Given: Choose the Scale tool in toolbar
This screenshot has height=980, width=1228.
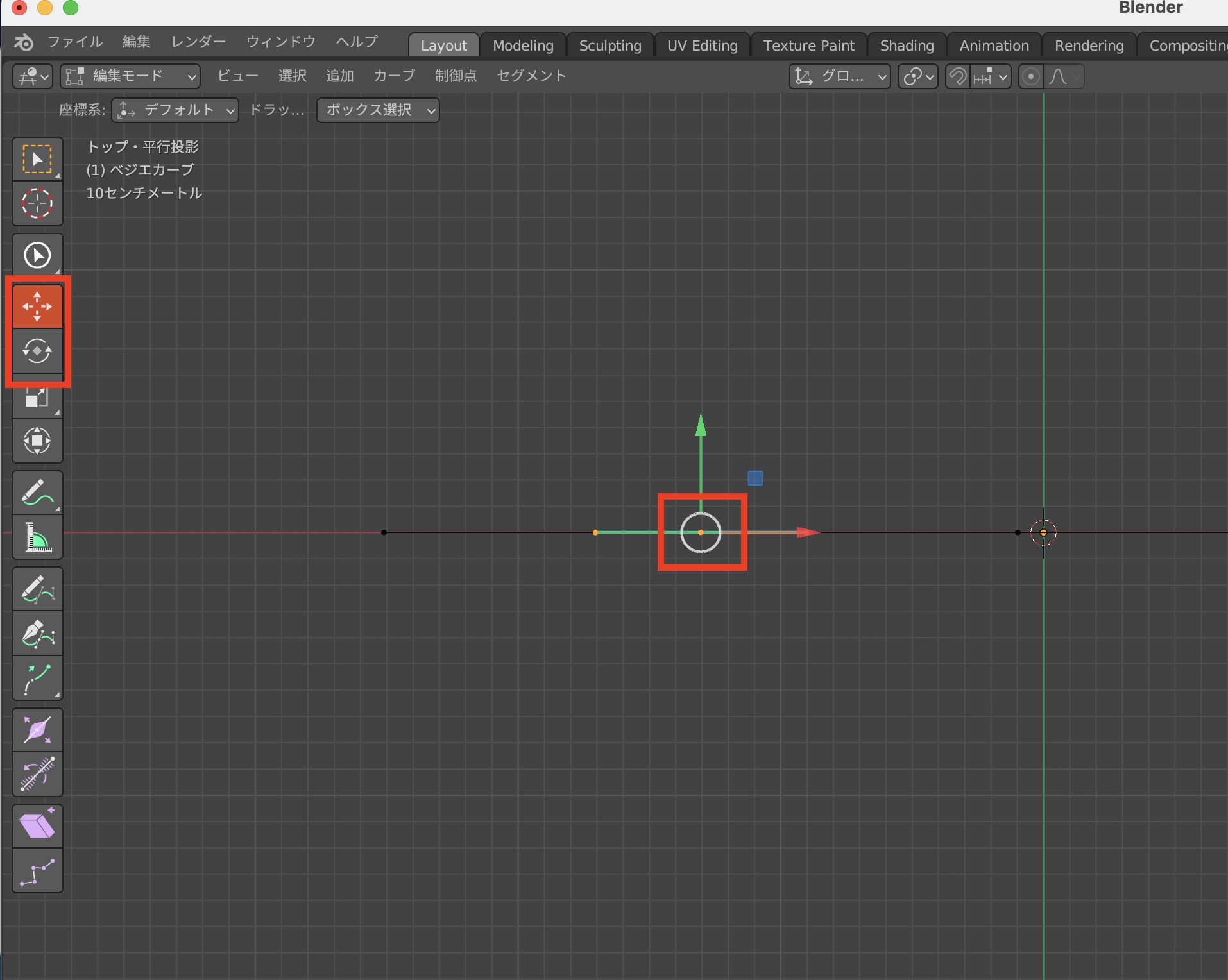Looking at the screenshot, I should (37, 398).
